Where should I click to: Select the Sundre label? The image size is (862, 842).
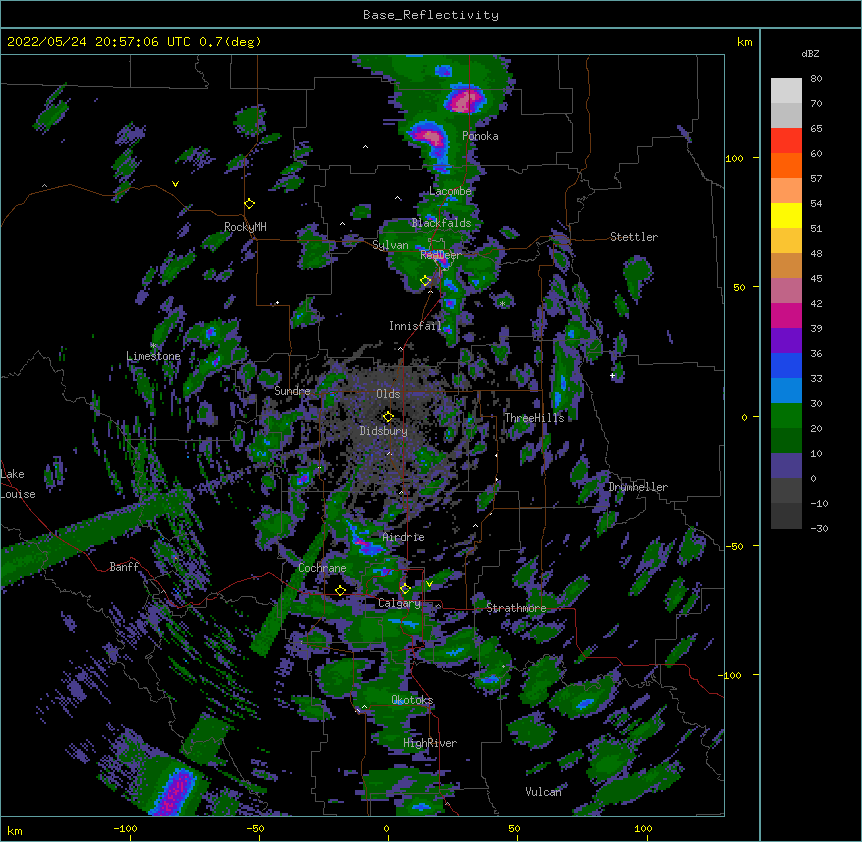pyautogui.click(x=292, y=391)
